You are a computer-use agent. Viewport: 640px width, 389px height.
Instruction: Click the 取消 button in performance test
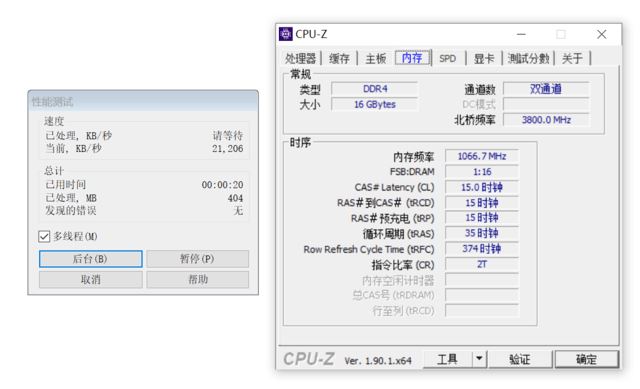[91, 280]
